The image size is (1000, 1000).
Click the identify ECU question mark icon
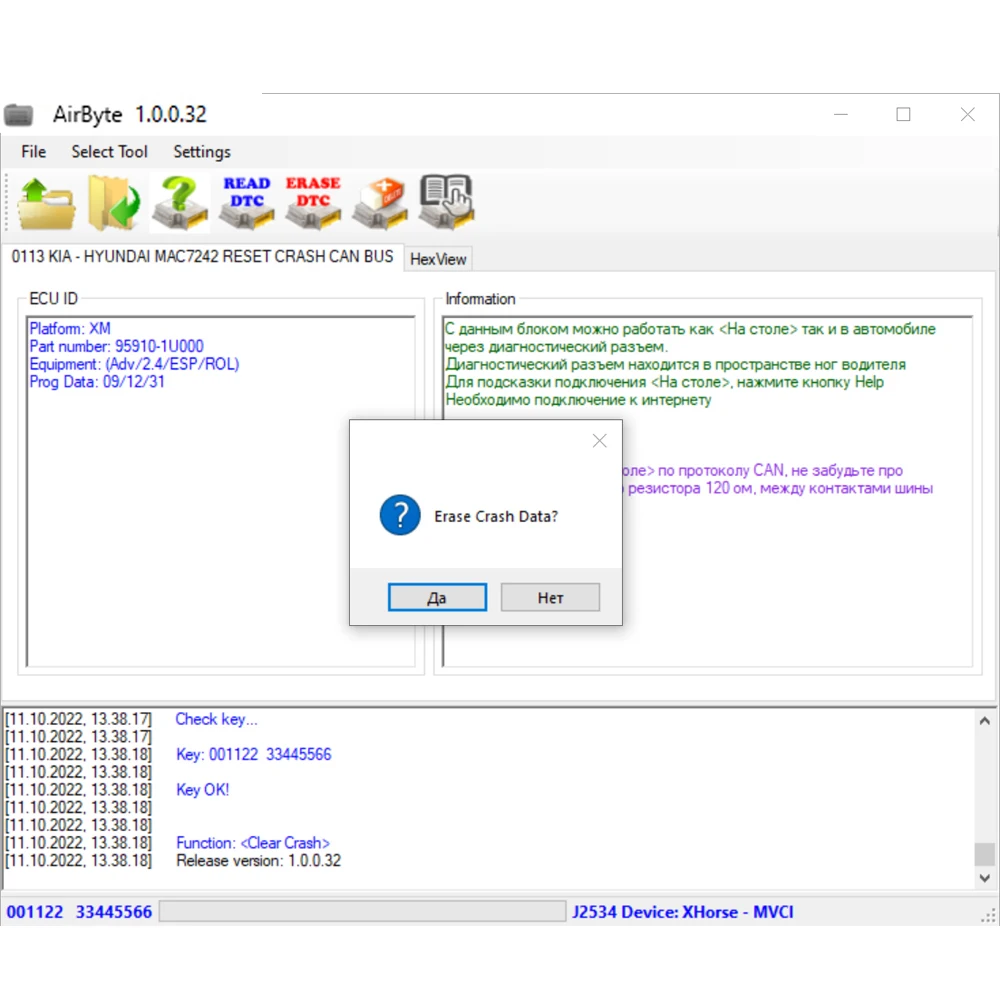coord(180,203)
